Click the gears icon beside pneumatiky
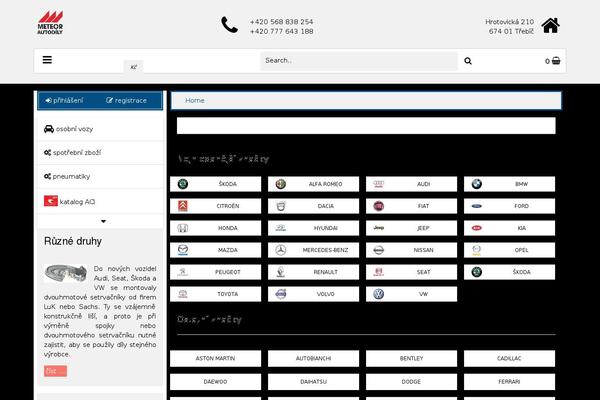The height and width of the screenshot is (400, 600). tap(47, 176)
